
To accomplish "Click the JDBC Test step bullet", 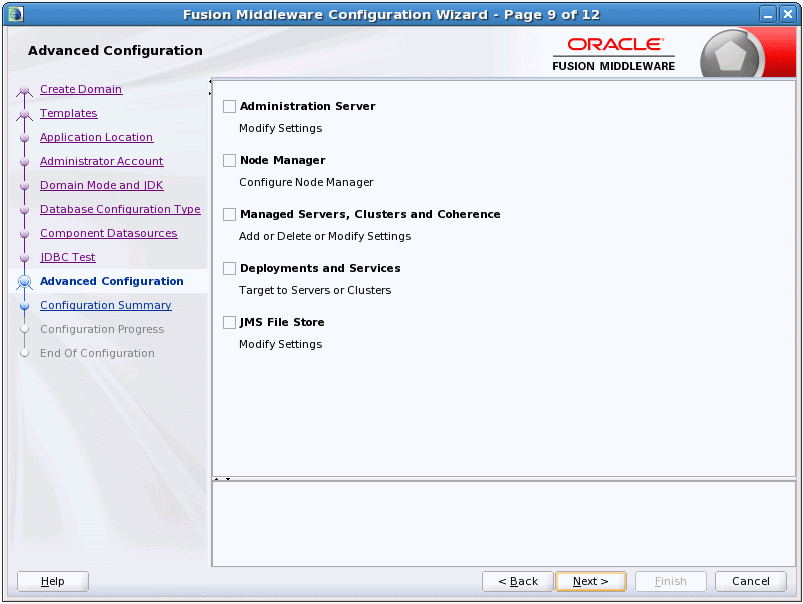I will [24, 258].
